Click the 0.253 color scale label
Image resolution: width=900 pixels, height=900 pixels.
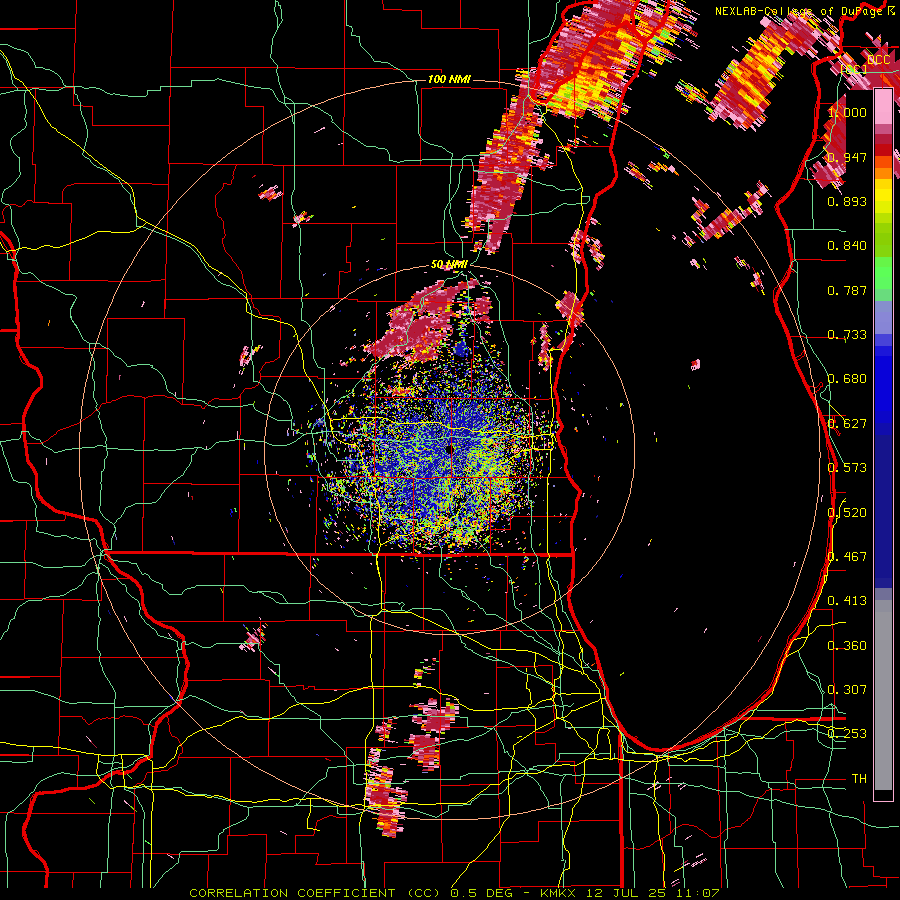(847, 734)
